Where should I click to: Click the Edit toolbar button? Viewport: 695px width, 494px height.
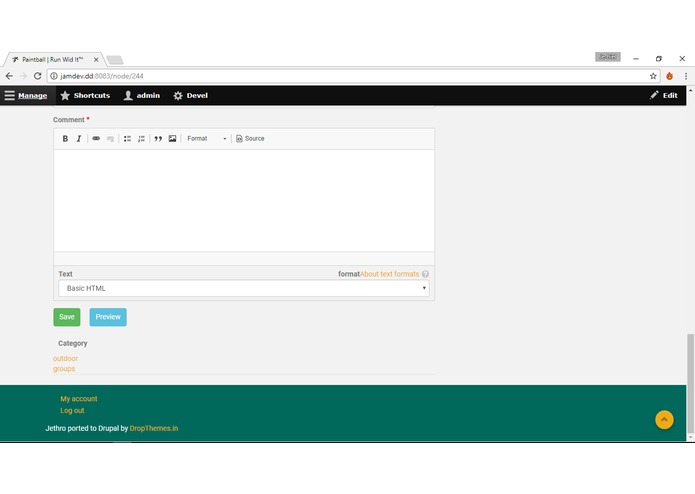pos(664,95)
